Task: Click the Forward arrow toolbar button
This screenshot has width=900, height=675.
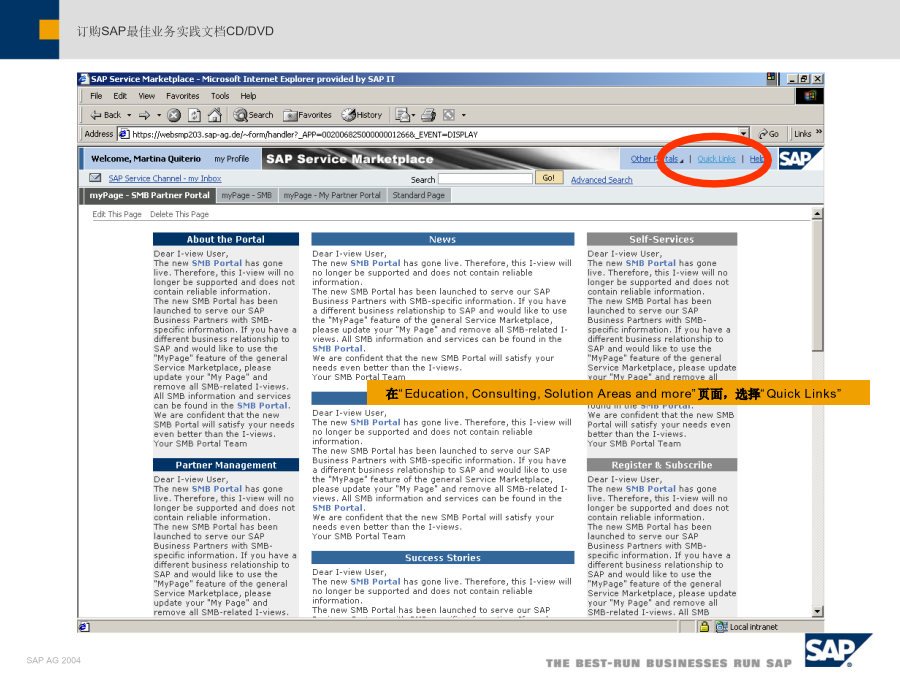Action: (145, 115)
